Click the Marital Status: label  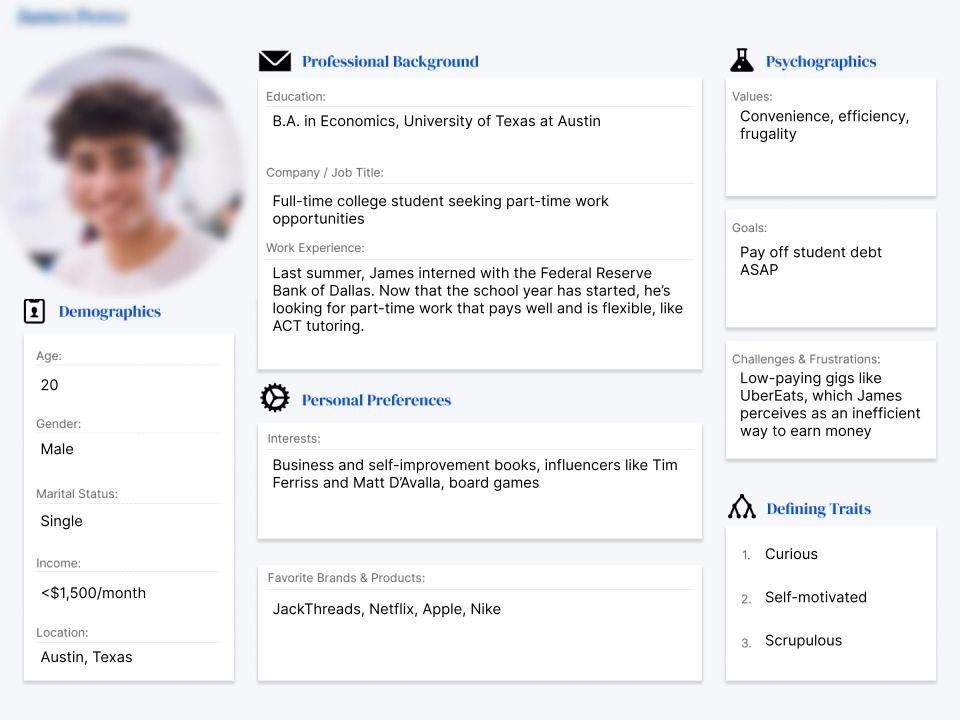click(77, 494)
